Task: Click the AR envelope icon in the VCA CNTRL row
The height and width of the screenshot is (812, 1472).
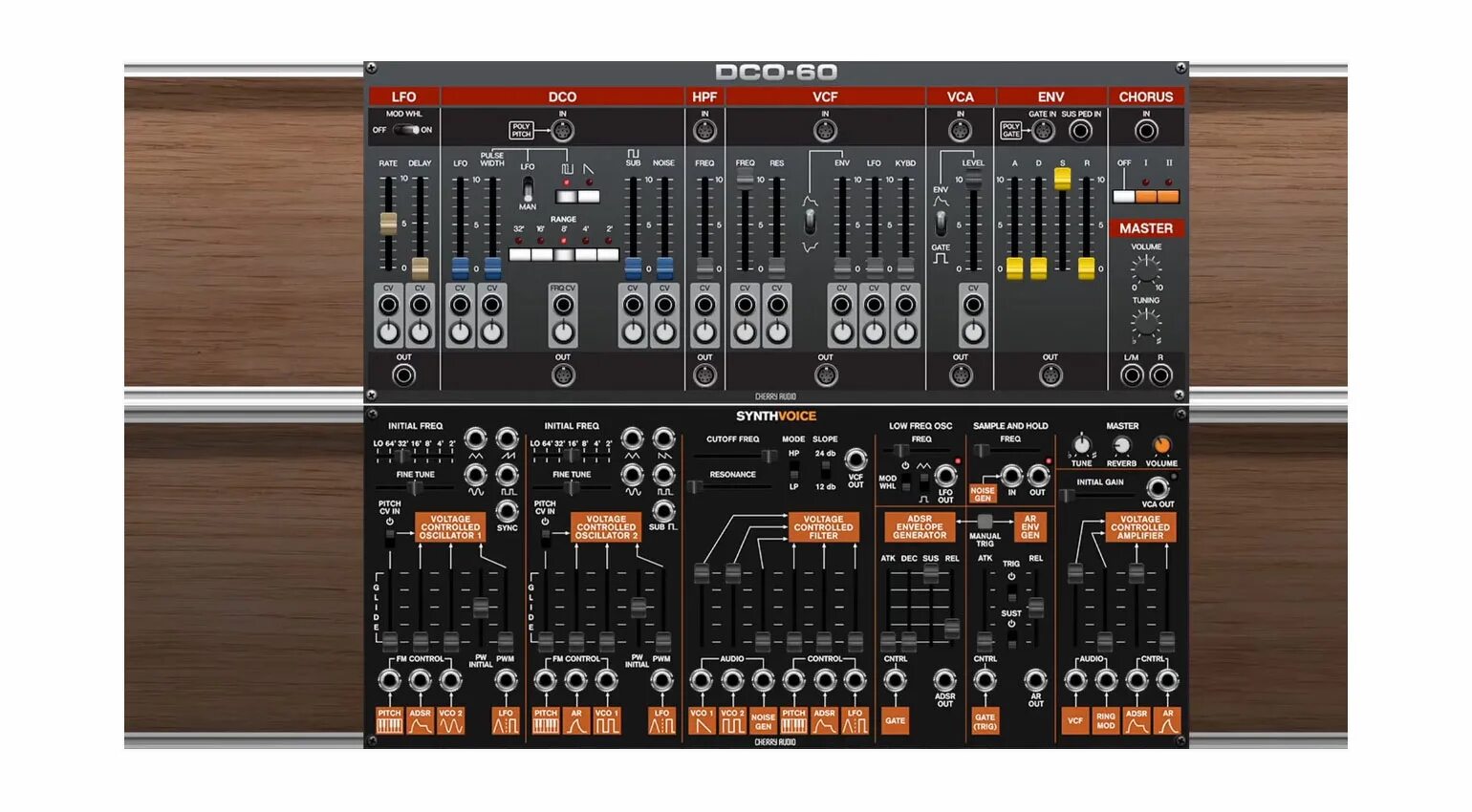Action: 1169,721
